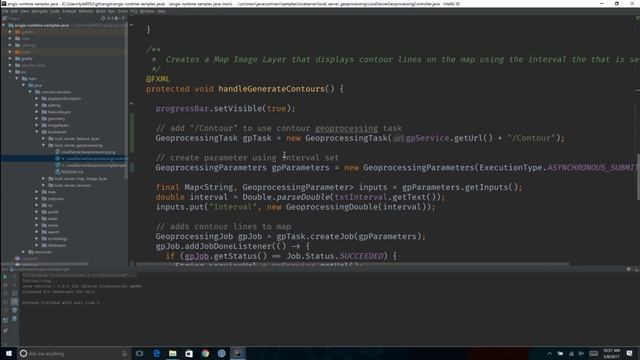This screenshot has width=640, height=360.
Task: Click scroll-from-source icon in Project panel header
Action: click(x=103, y=18)
